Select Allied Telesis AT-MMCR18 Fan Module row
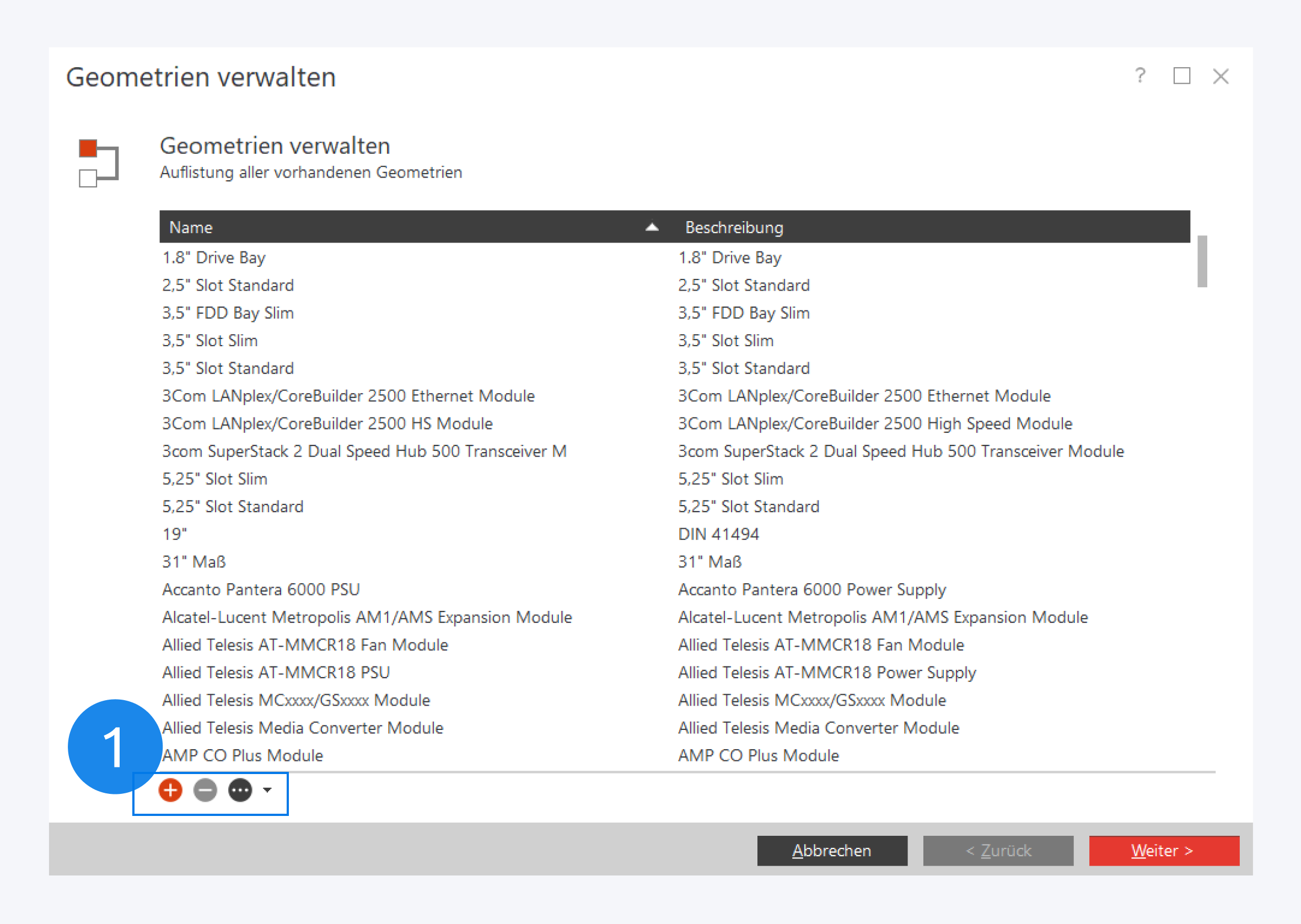 pos(305,644)
